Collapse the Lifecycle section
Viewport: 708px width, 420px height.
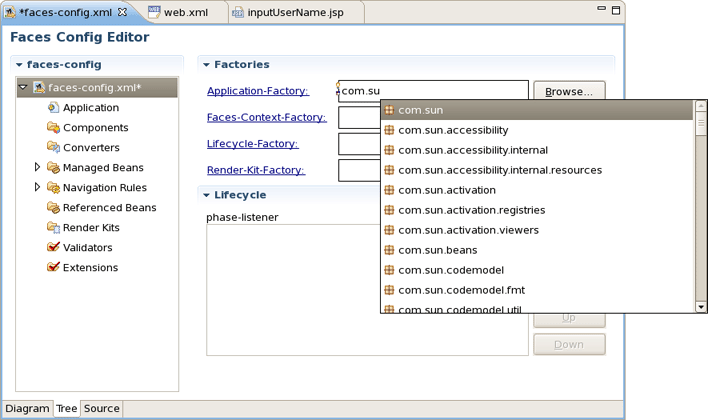(206, 195)
